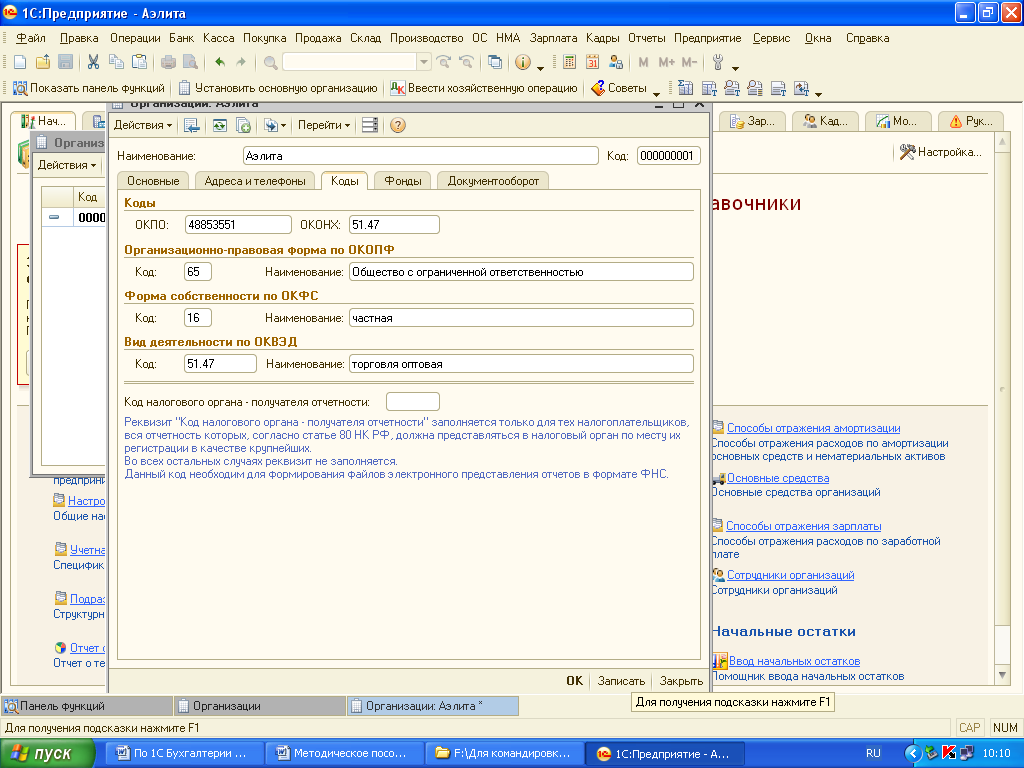Click the sigma report icon in second toolbar
1024x768 pixels.
click(x=686, y=88)
